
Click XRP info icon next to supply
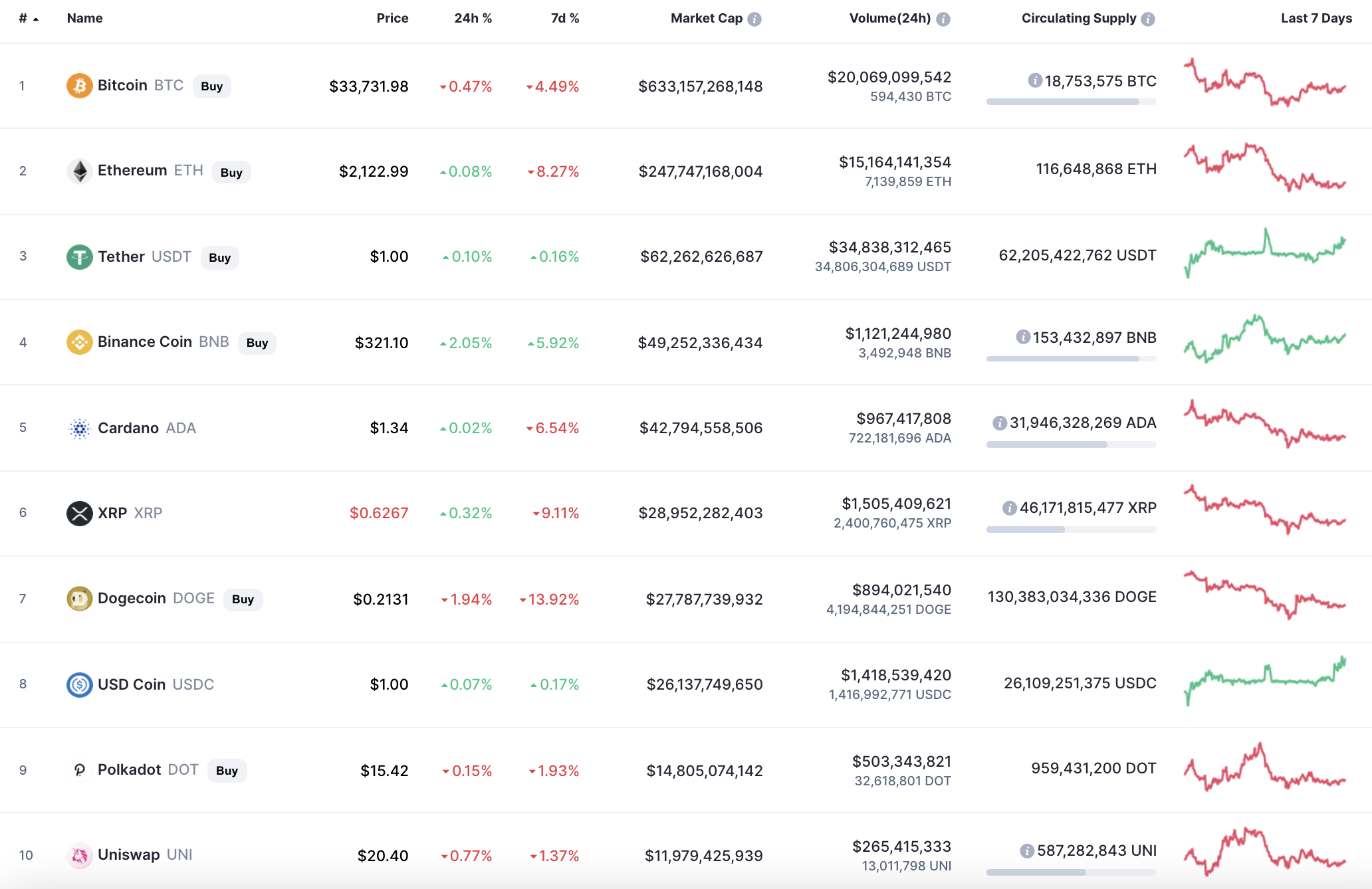click(x=1009, y=508)
